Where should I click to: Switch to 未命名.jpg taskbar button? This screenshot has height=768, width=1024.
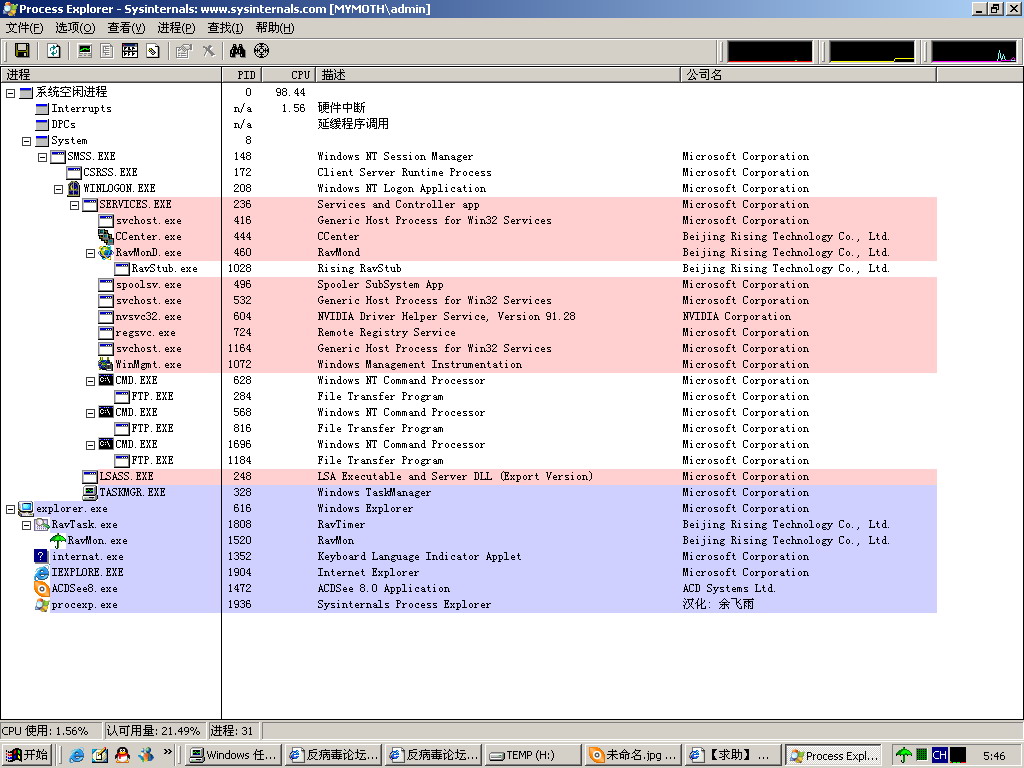coord(633,755)
